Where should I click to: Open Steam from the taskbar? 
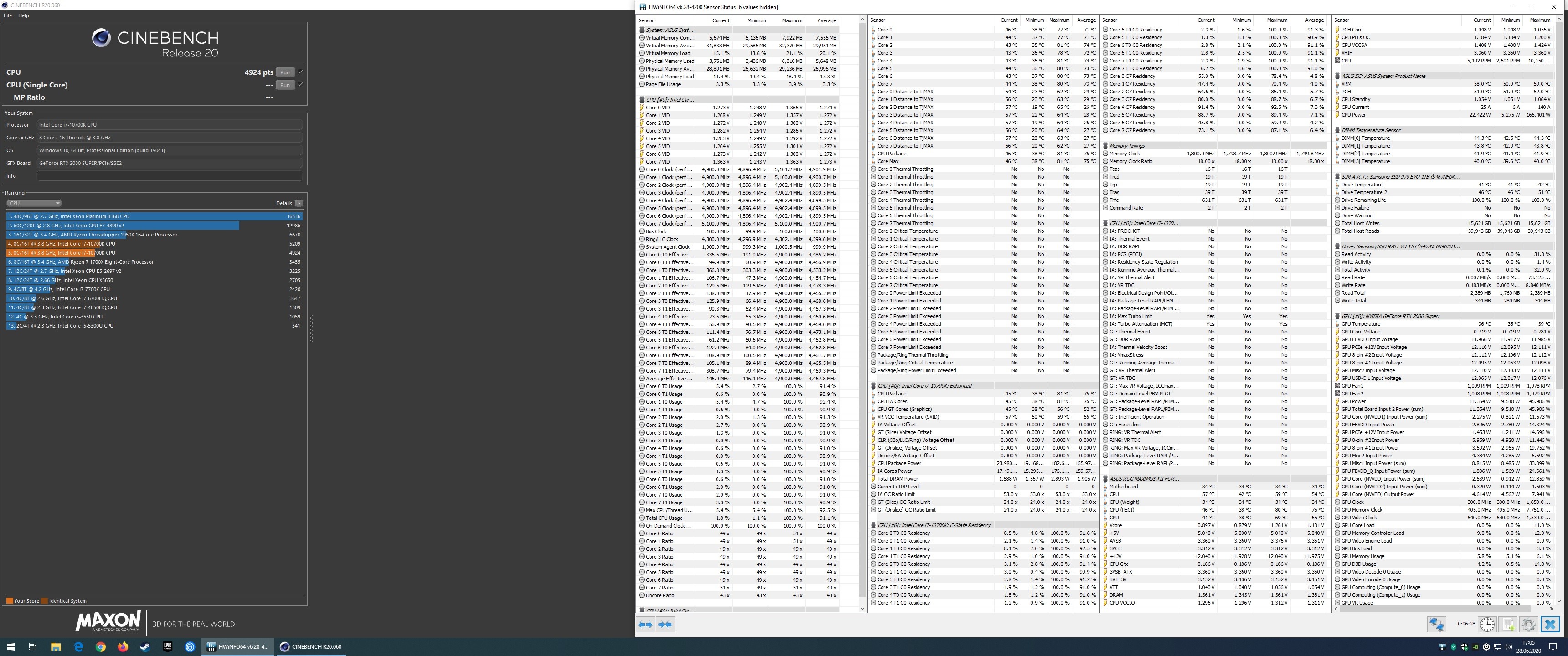tap(145, 646)
